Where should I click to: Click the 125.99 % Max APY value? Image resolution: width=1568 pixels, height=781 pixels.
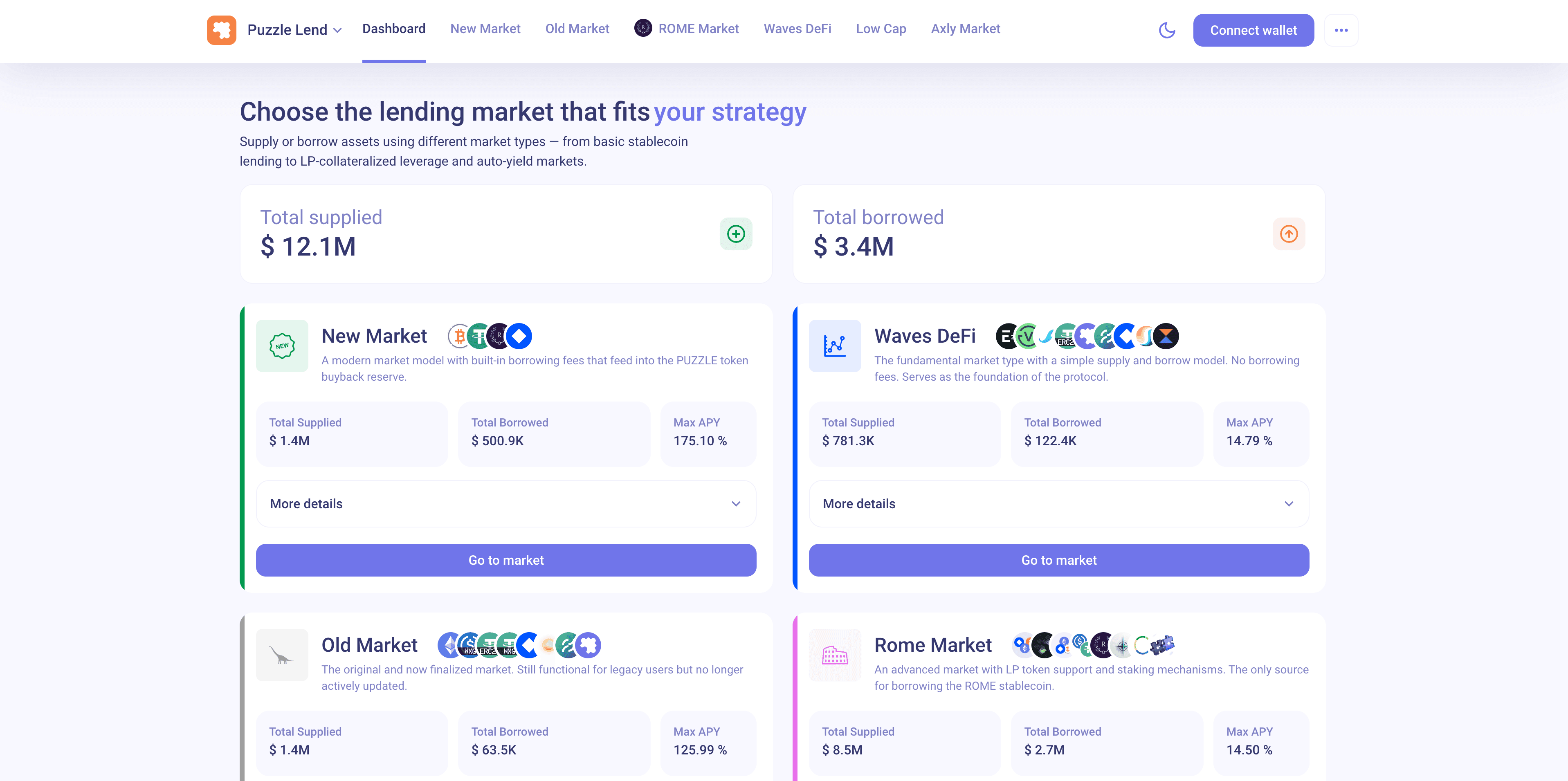700,750
